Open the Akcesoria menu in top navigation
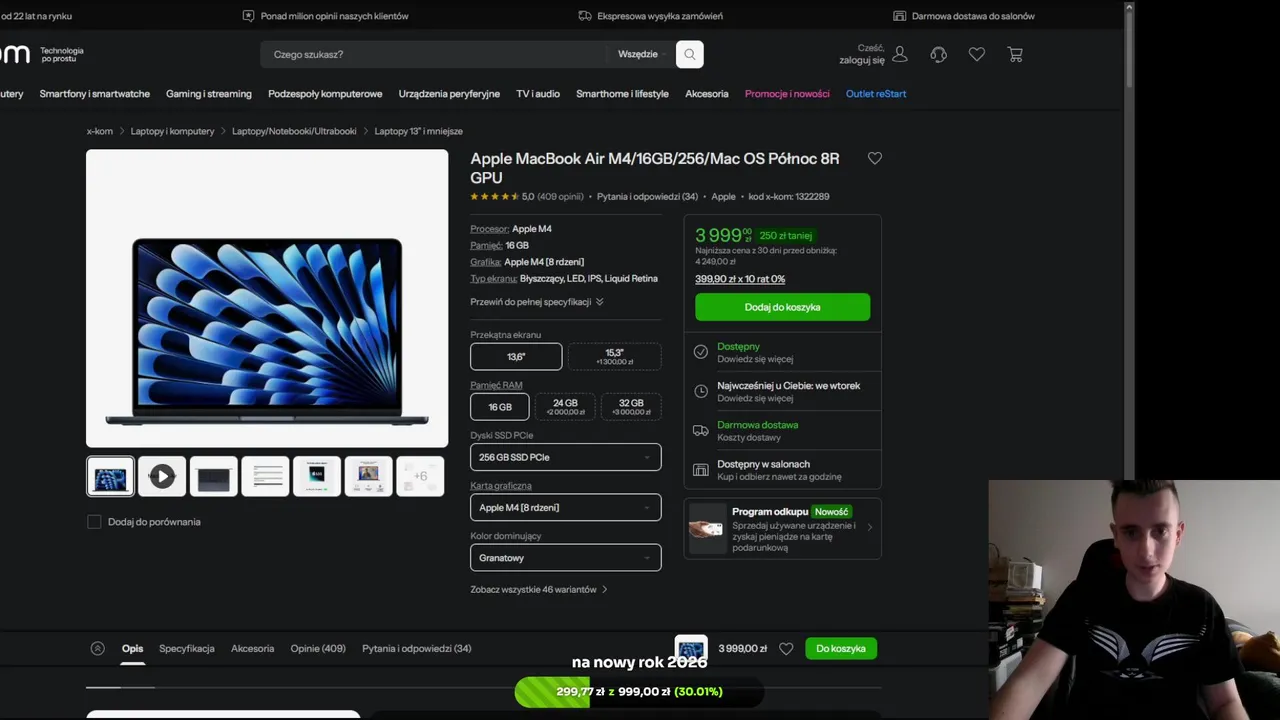1280x720 pixels. click(x=707, y=94)
